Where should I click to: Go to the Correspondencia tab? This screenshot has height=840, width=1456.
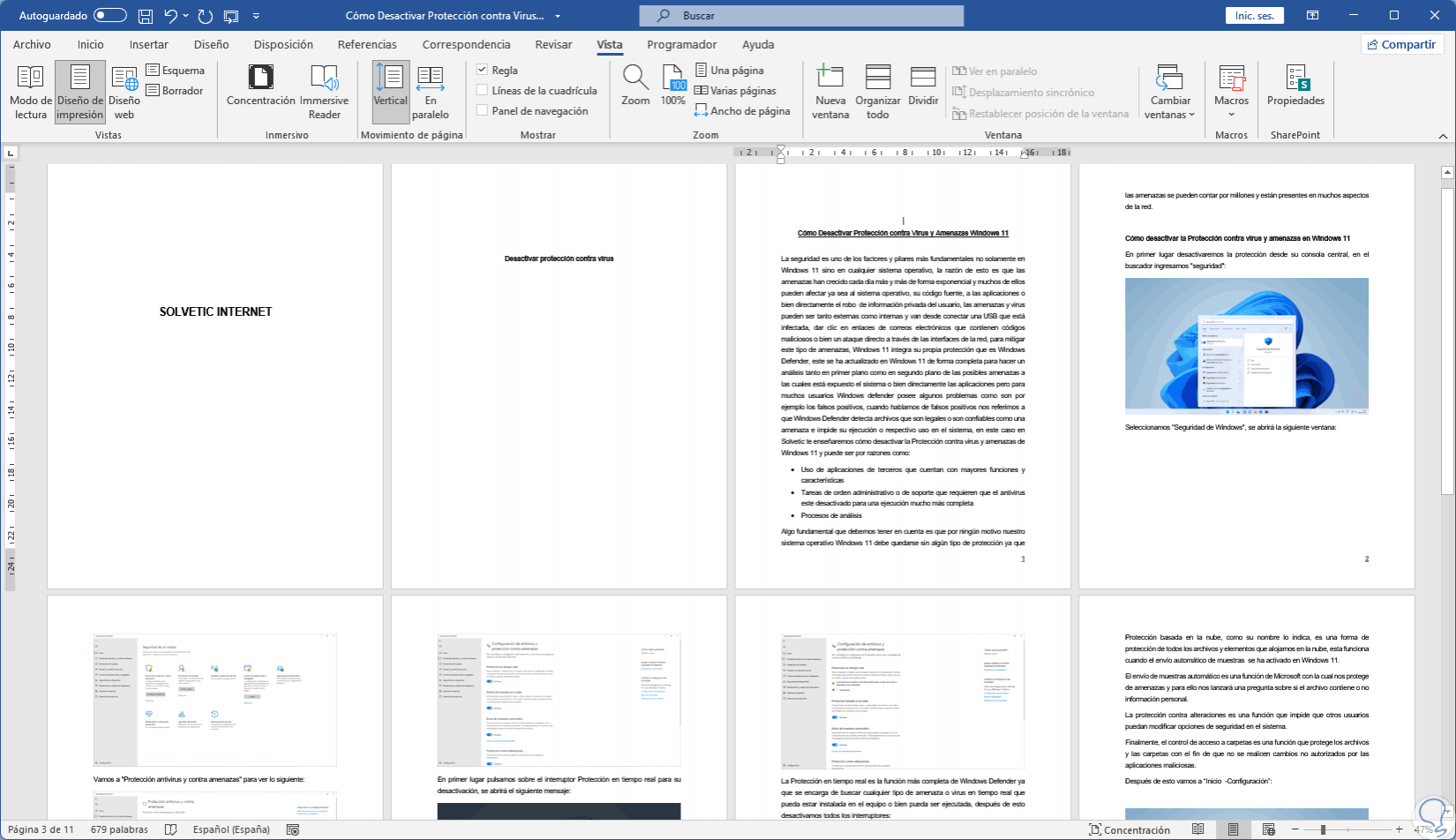(x=466, y=44)
